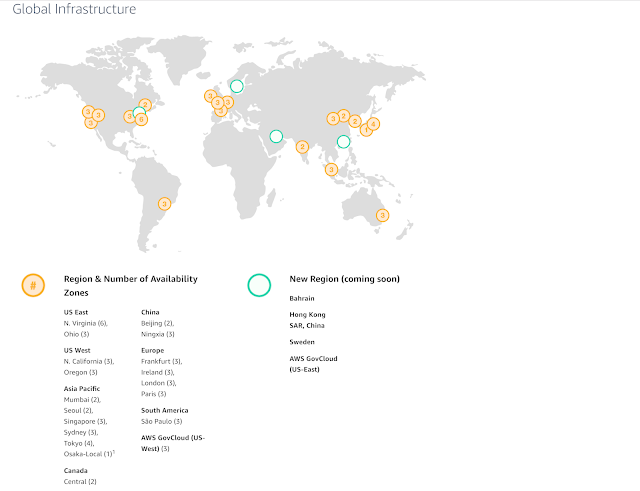640x491 pixels.
Task: Click the orange # legend icon
Action: point(33,285)
